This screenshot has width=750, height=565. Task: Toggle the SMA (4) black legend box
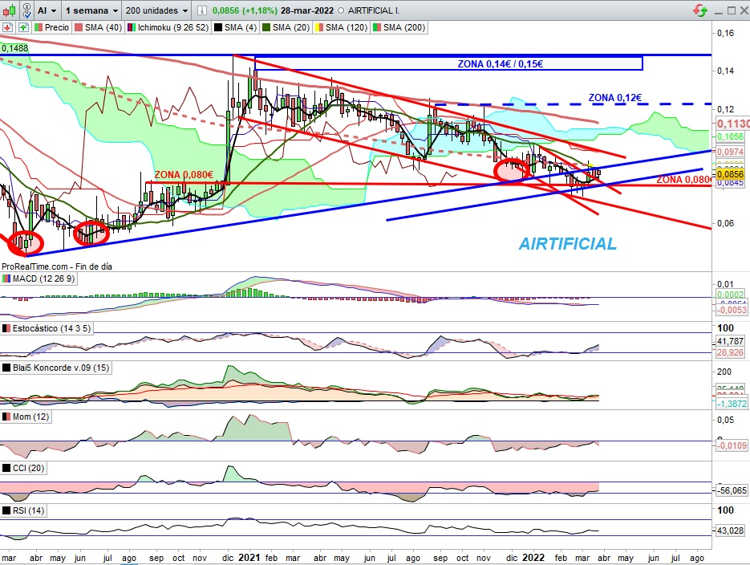pos(218,28)
